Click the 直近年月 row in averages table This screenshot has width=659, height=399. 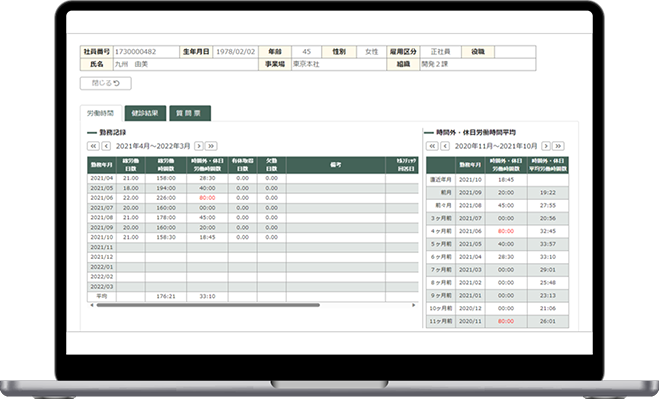tap(497, 180)
